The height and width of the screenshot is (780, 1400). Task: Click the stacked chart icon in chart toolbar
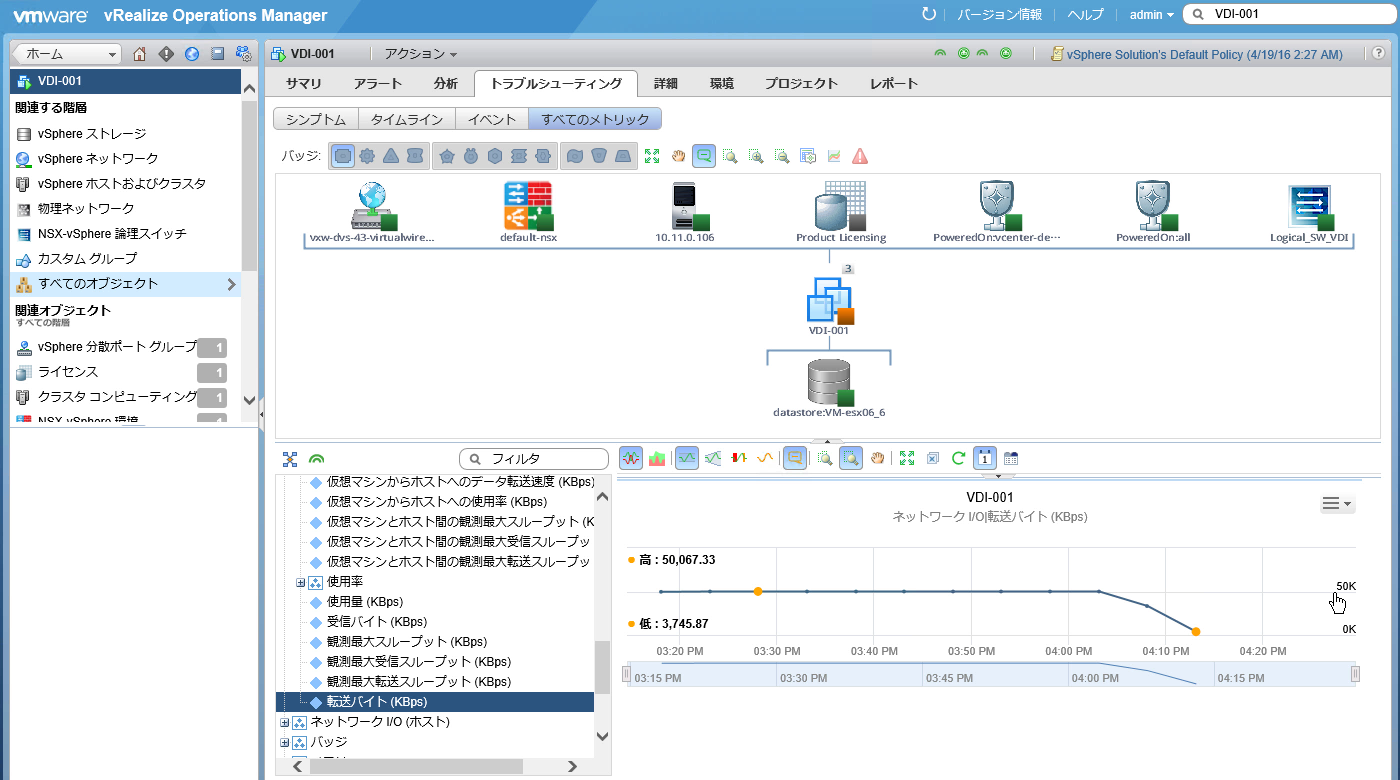tap(657, 458)
